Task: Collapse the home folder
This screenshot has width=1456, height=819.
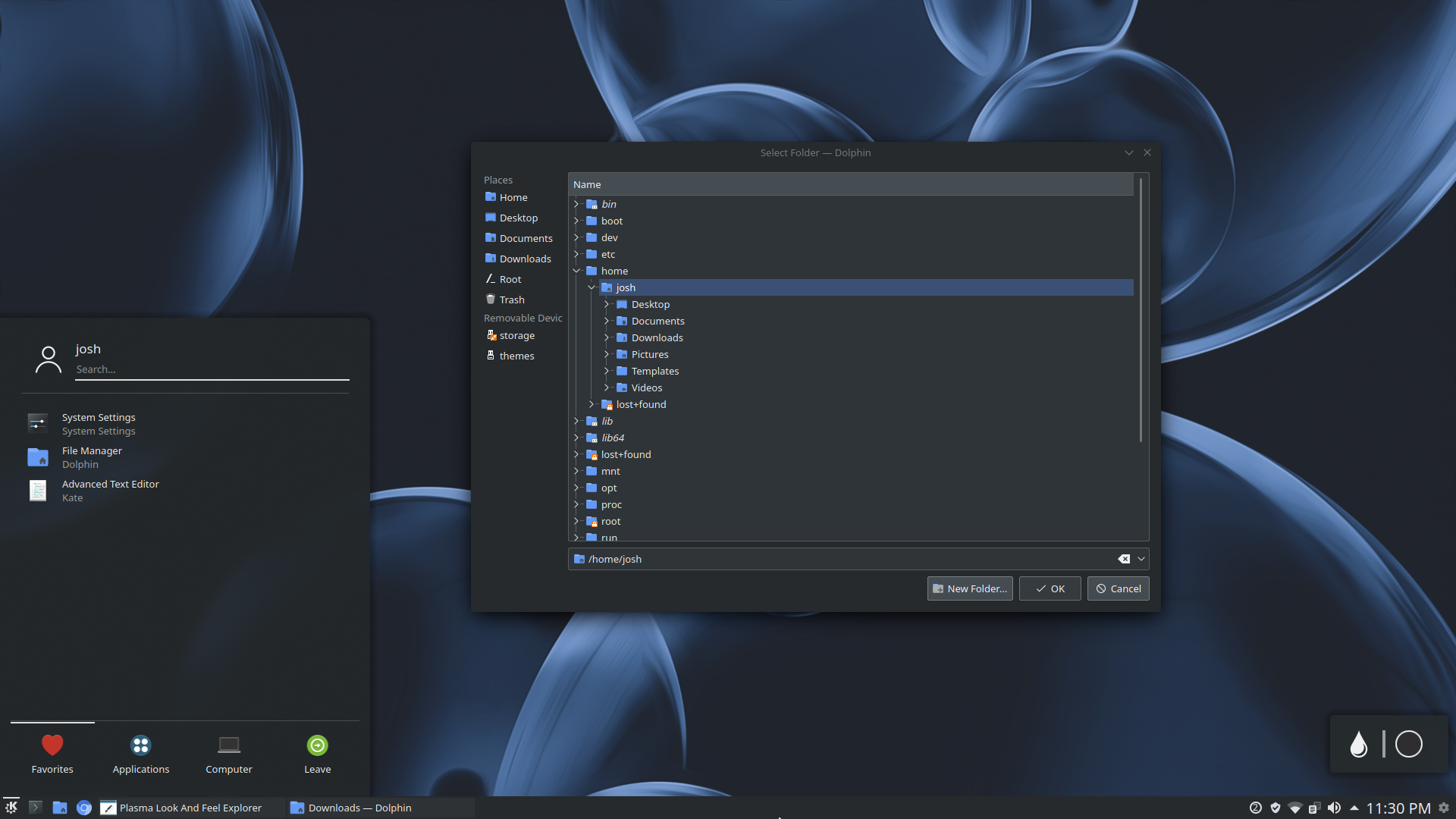Action: (576, 271)
